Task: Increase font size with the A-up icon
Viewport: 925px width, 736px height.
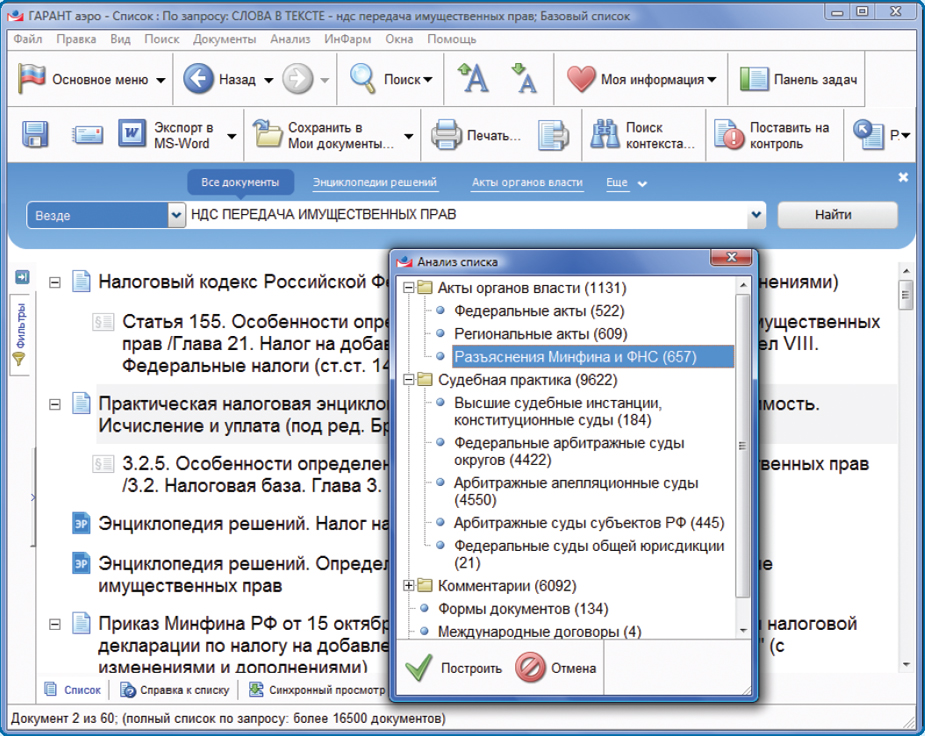Action: coord(471,79)
